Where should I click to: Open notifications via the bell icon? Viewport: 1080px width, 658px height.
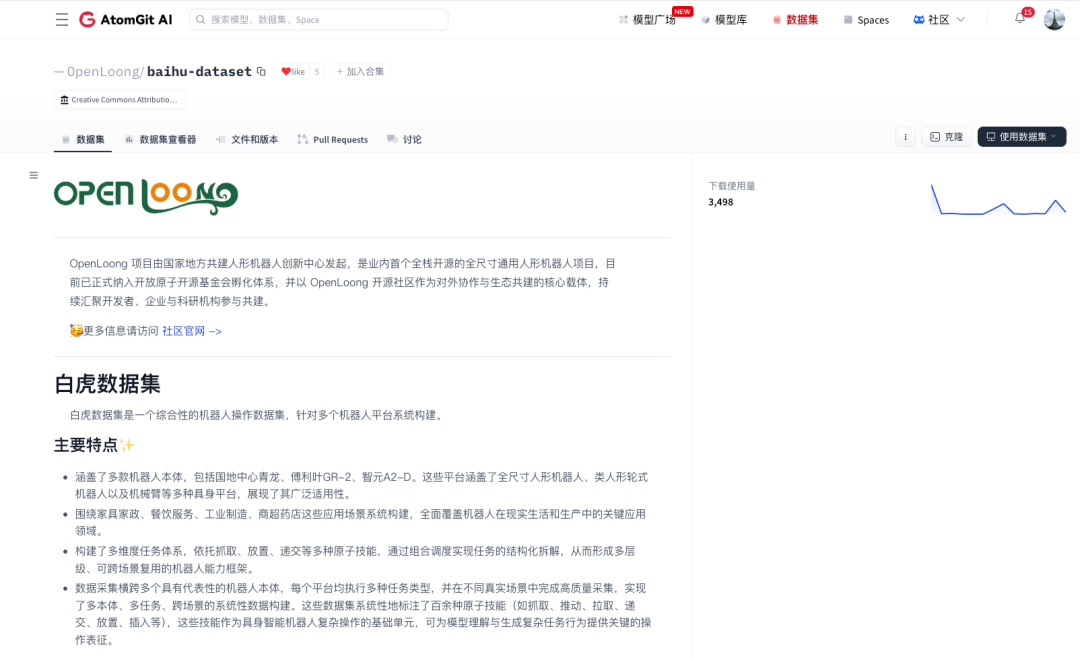point(1019,19)
